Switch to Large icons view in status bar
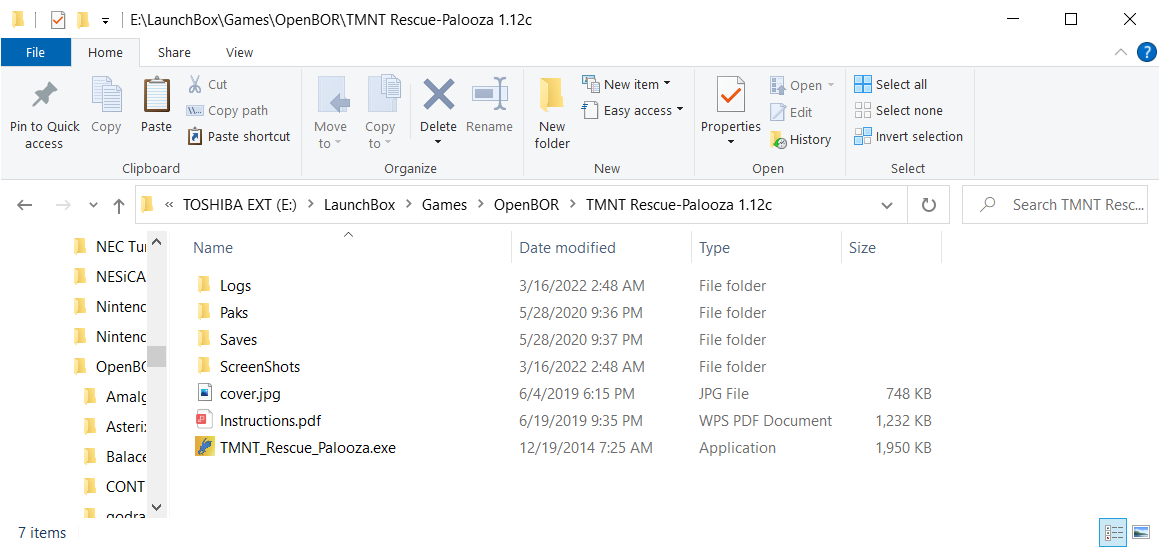The height and width of the screenshot is (547, 1159). pos(1141,532)
